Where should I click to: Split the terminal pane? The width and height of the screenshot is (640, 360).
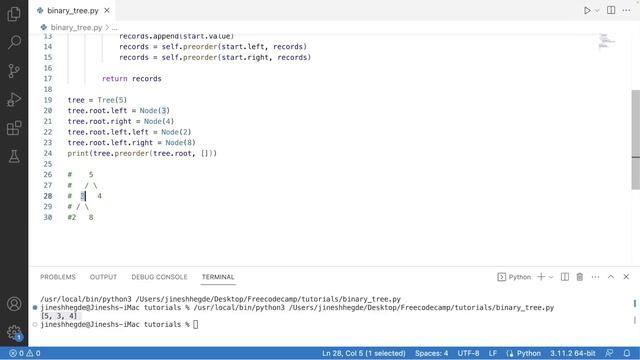point(565,277)
